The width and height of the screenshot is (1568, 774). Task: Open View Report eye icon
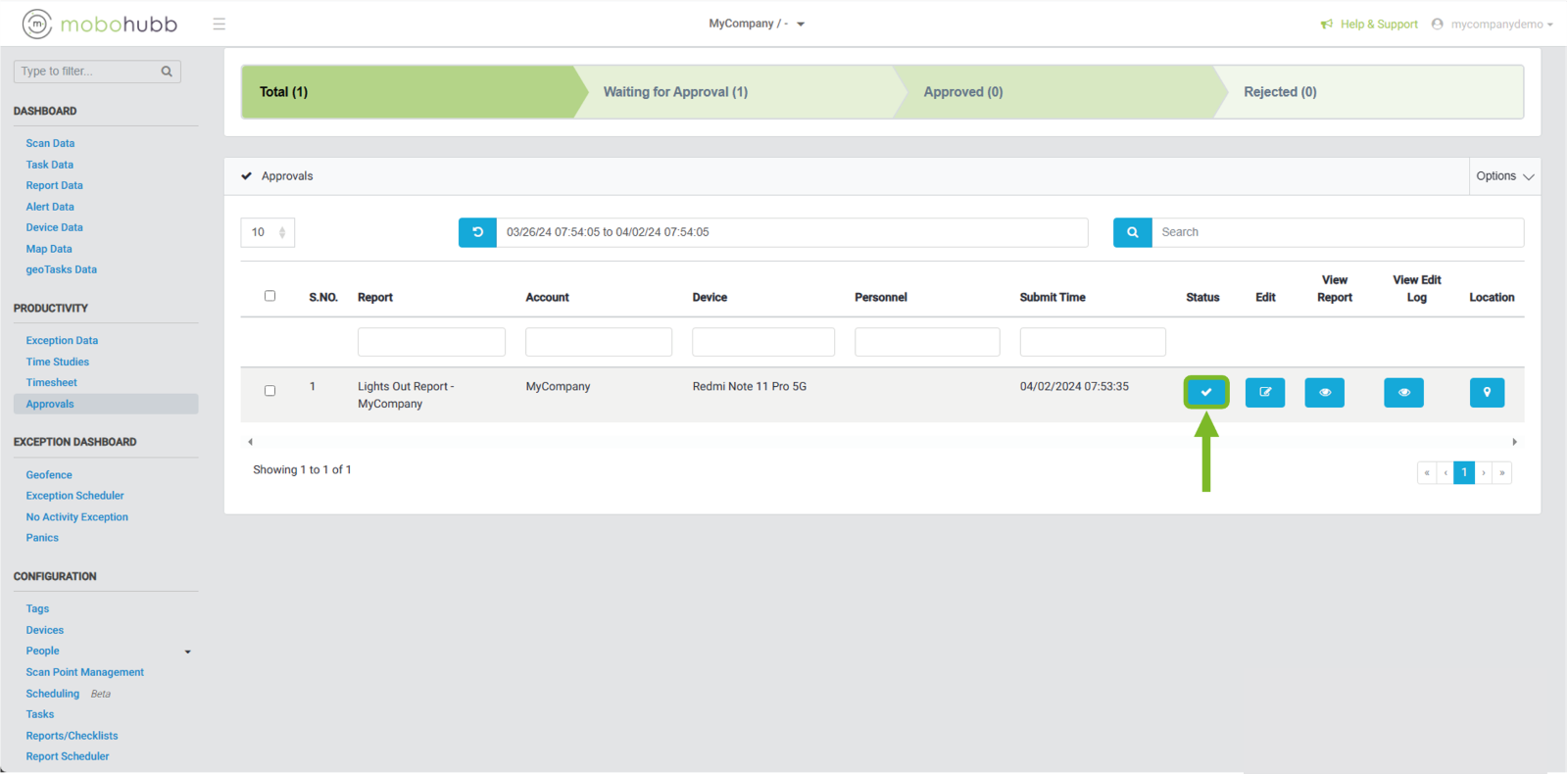tap(1324, 392)
